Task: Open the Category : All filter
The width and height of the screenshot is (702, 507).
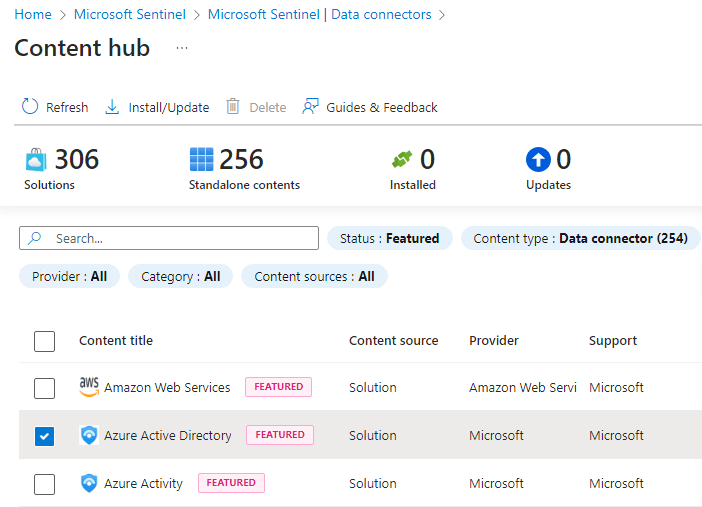Action: (180, 276)
